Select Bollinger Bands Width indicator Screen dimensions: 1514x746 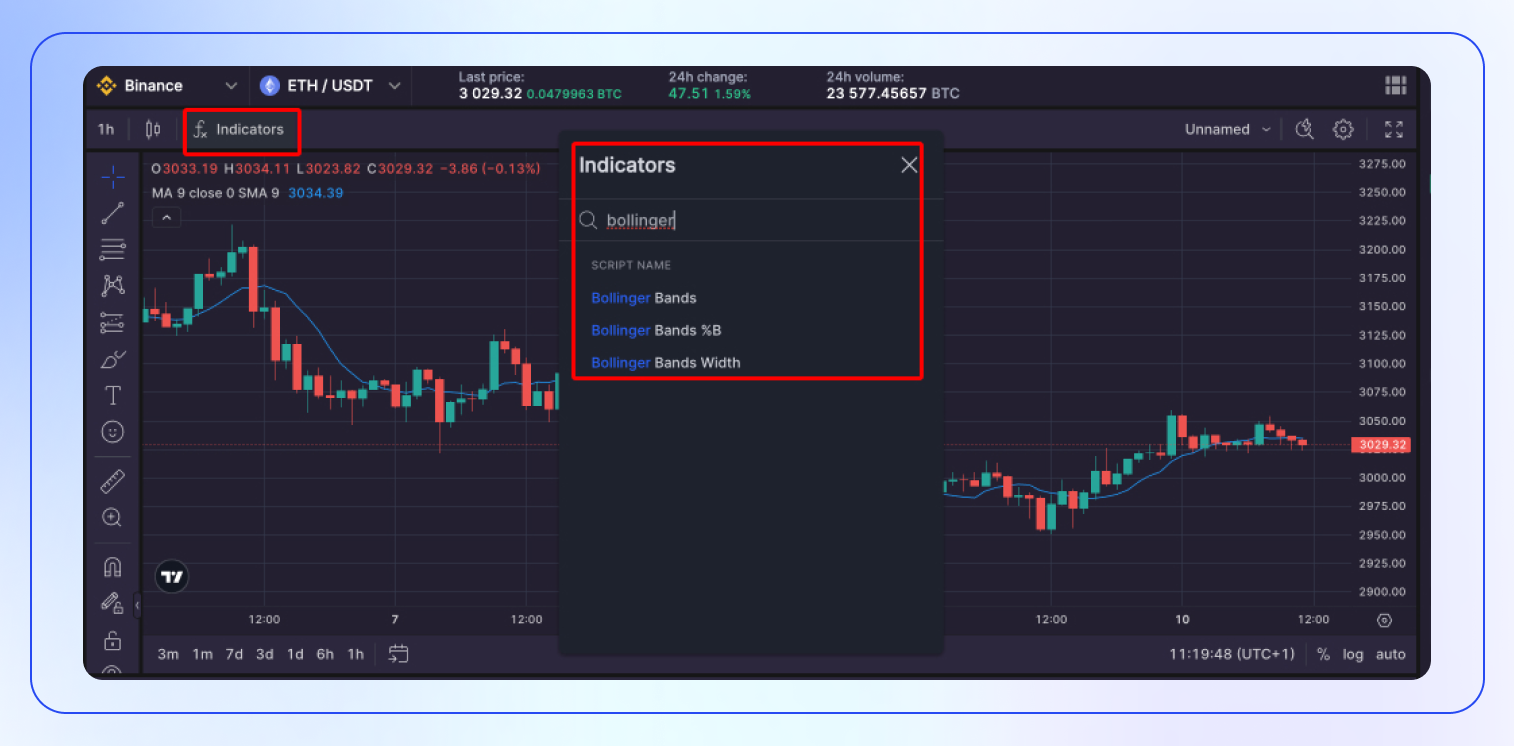point(666,362)
